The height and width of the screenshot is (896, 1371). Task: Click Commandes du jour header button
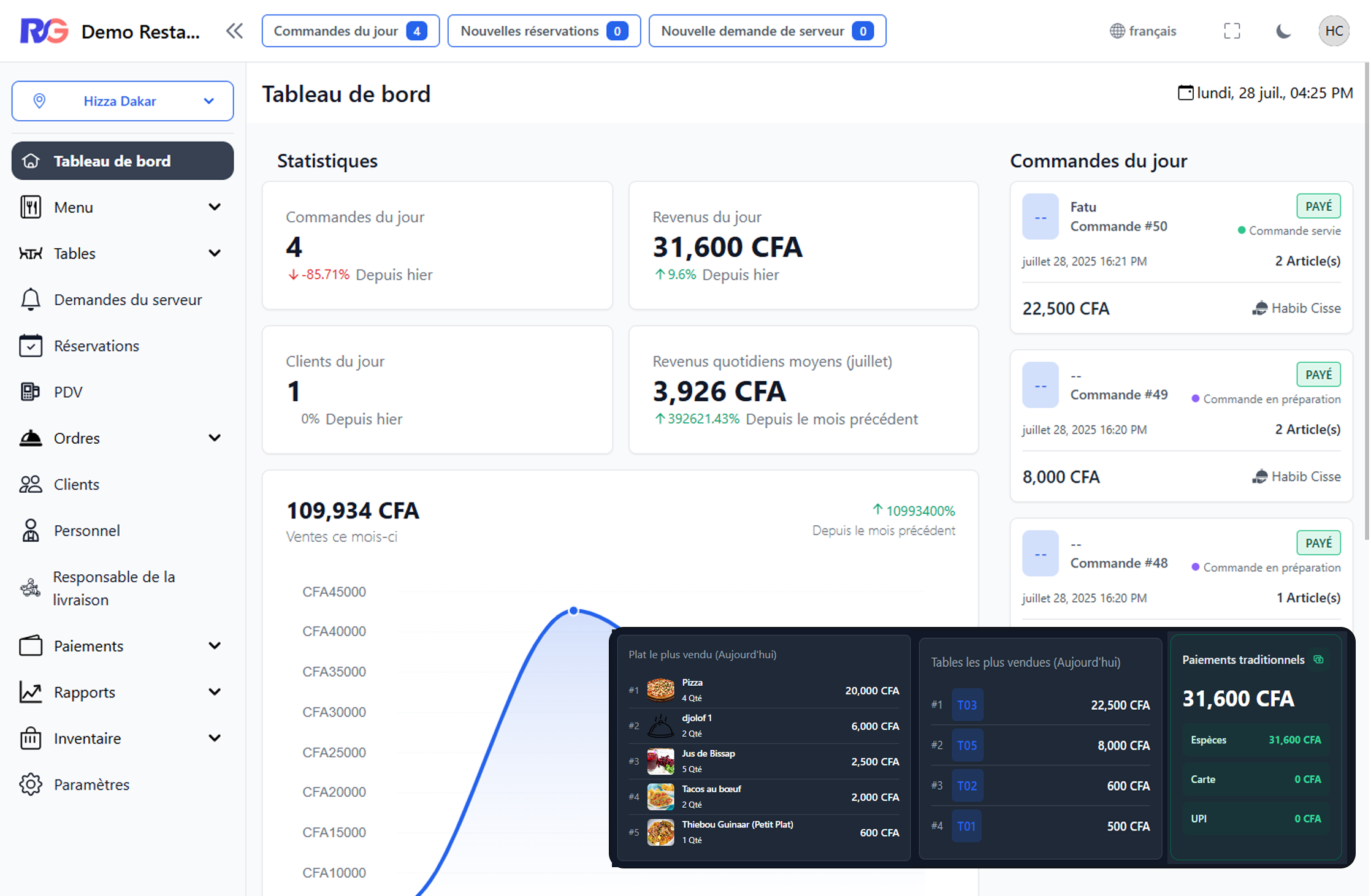350,31
